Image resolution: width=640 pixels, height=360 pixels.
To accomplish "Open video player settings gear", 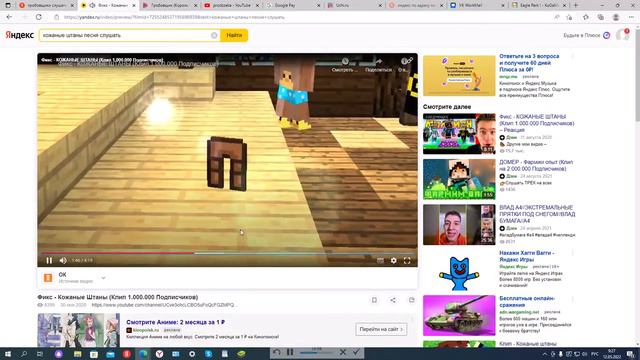I will point(393,260).
